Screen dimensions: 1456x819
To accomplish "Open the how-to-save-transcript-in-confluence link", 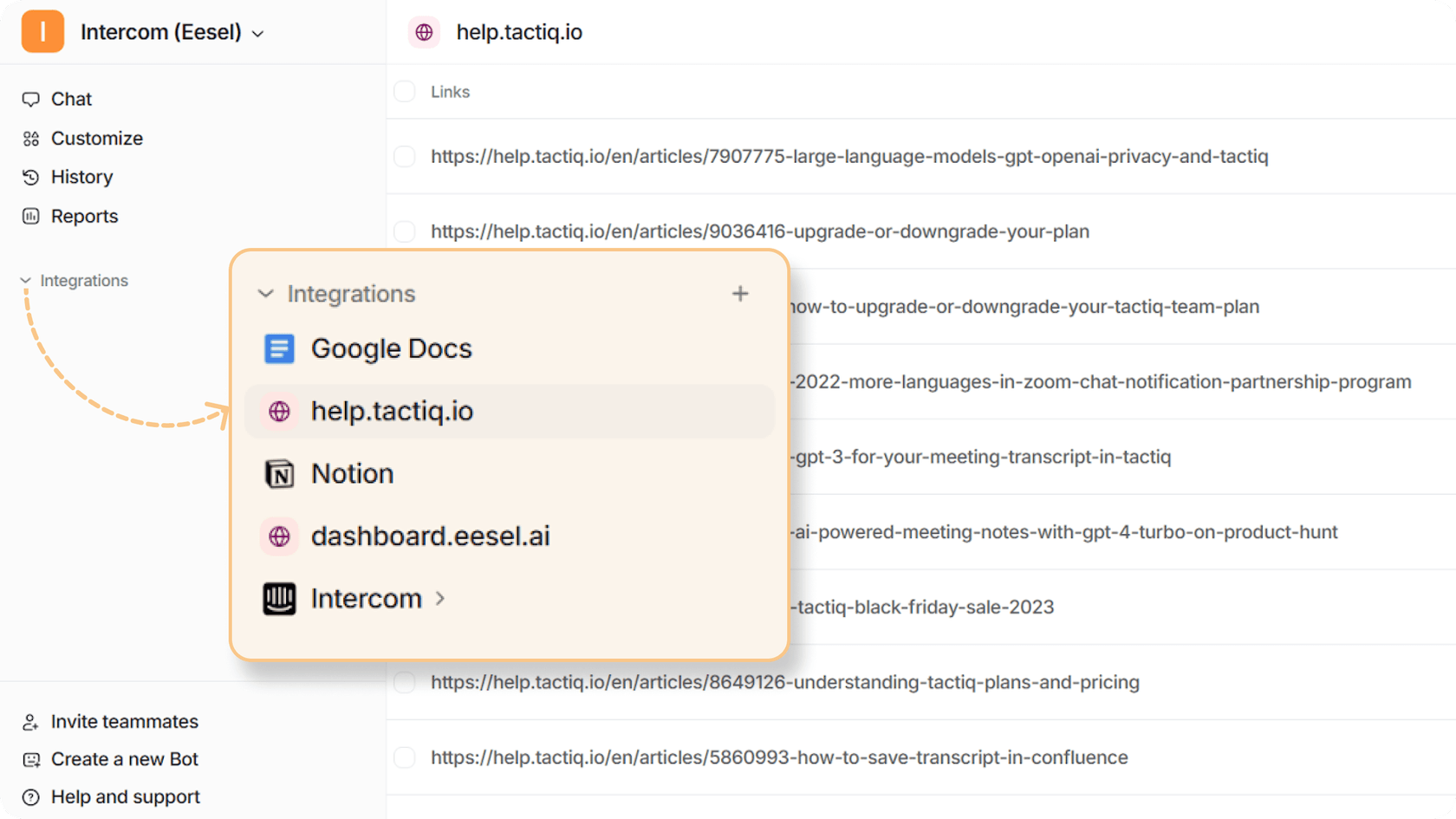I will click(x=779, y=757).
